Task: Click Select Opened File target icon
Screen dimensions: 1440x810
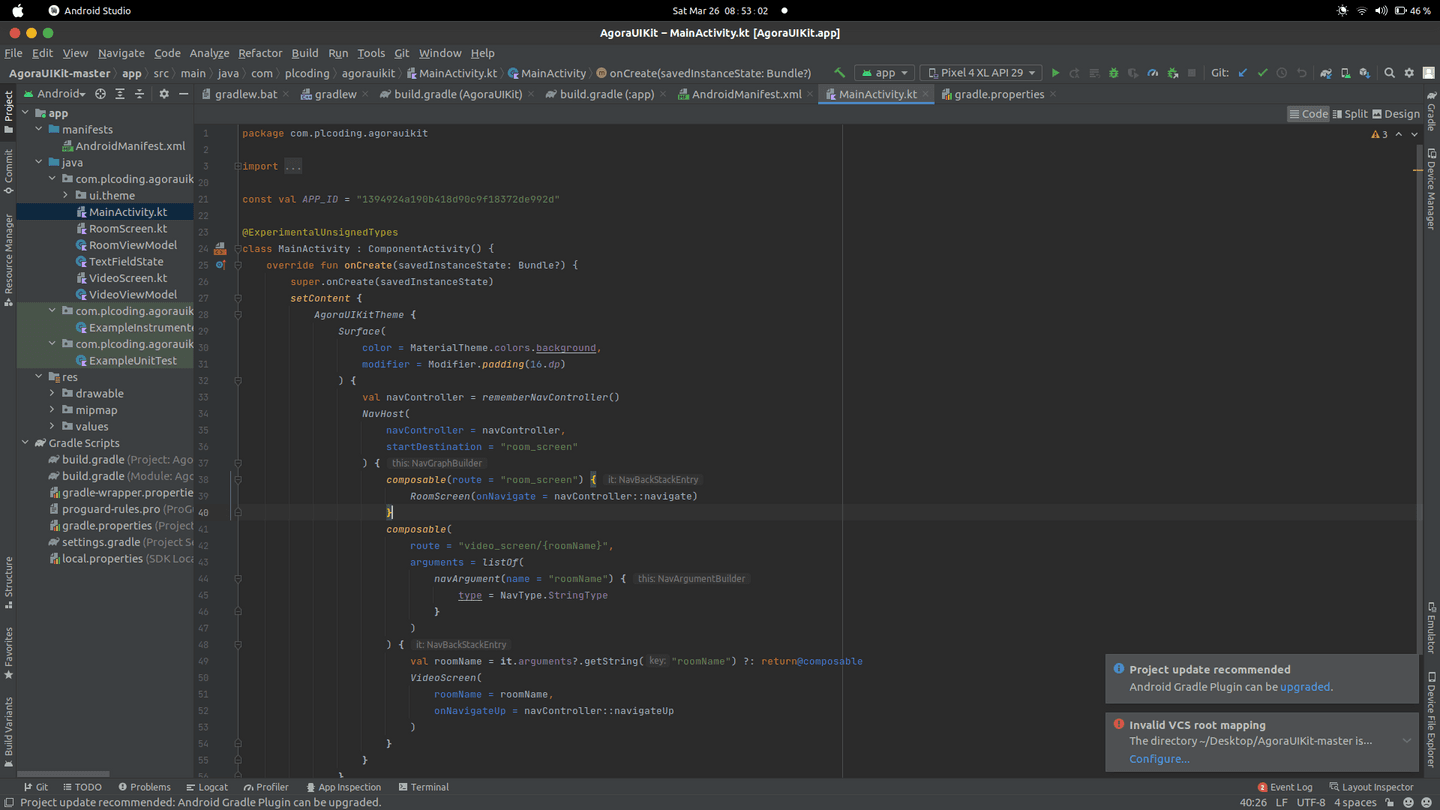Action: pyautogui.click(x=100, y=94)
